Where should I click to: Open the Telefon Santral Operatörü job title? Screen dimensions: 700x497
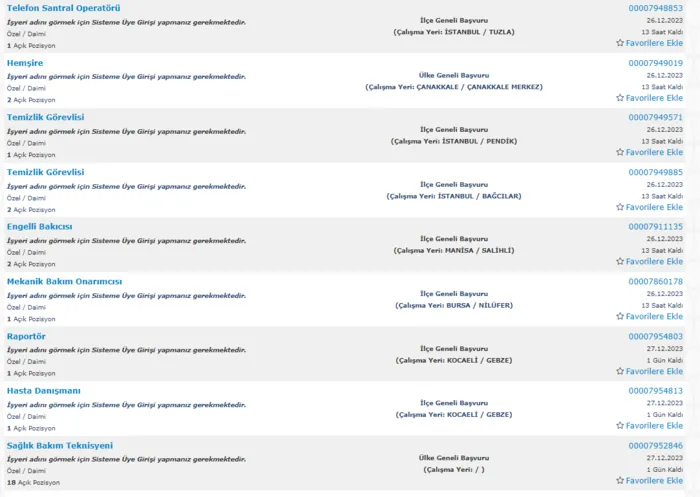click(63, 8)
